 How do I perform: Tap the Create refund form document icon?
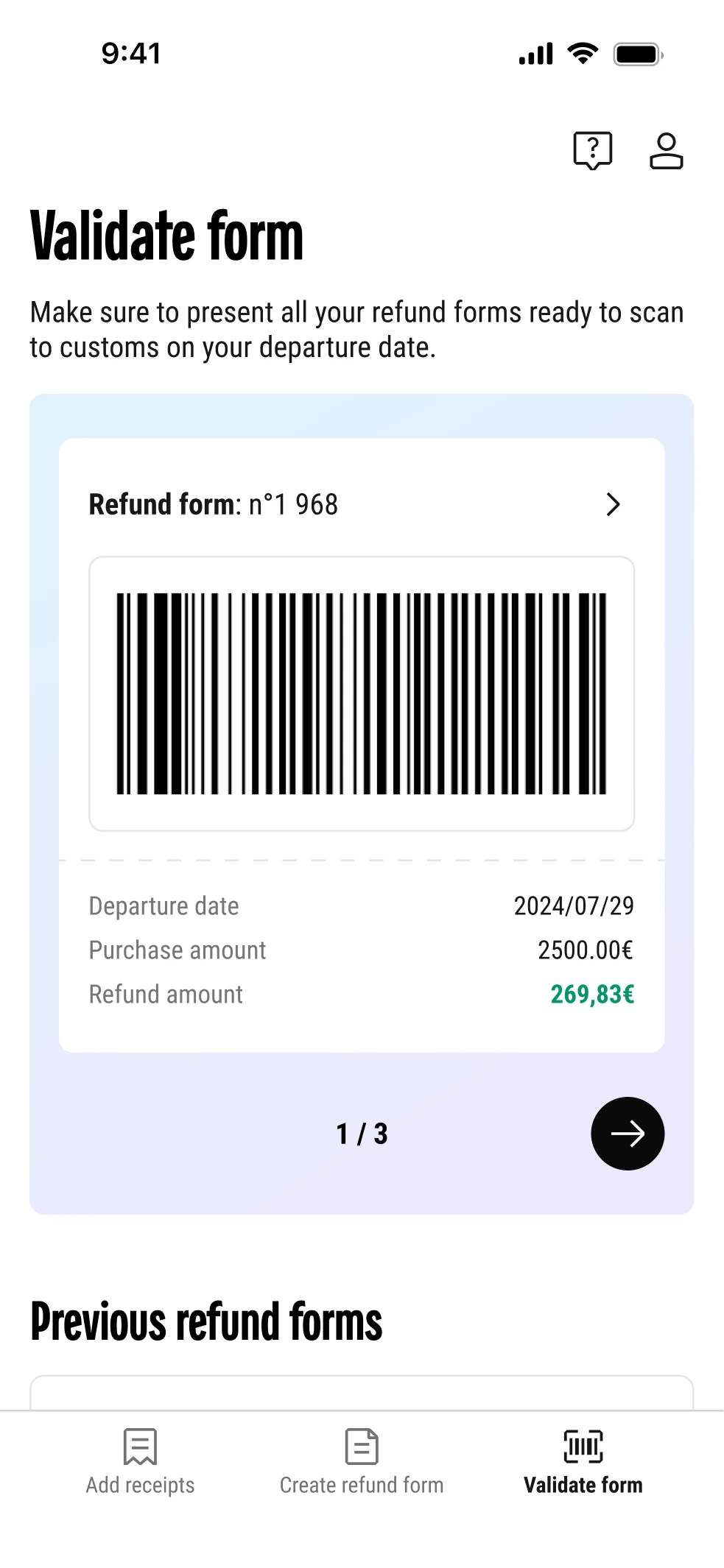click(362, 1446)
